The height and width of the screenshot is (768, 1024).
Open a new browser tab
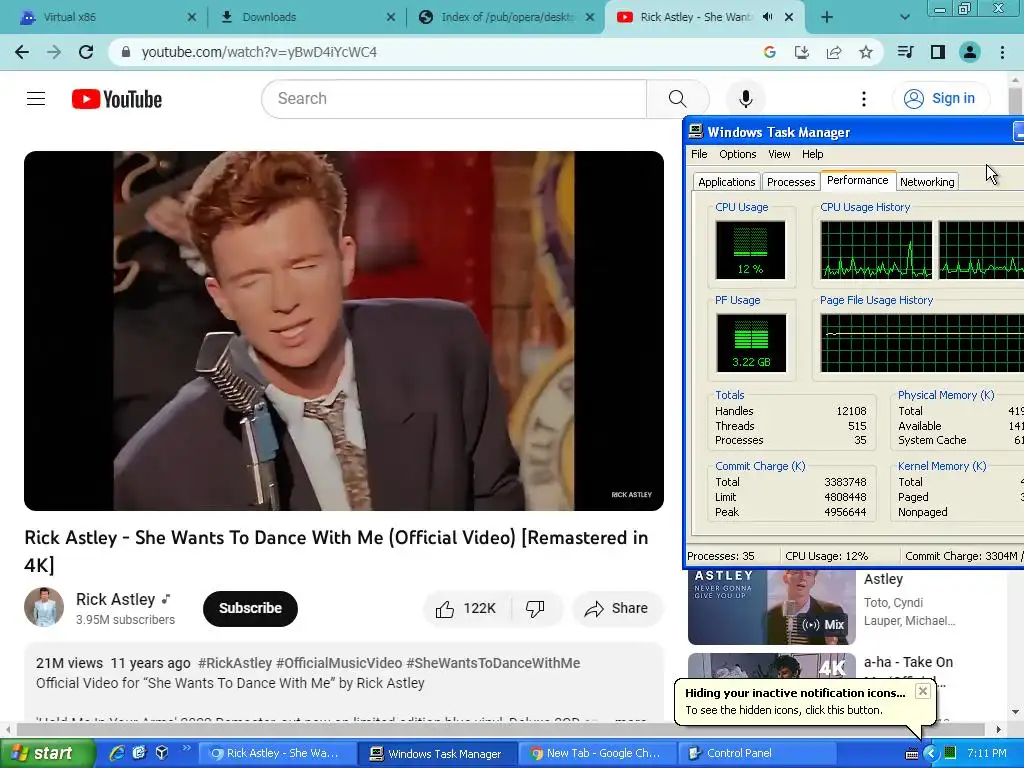click(827, 17)
